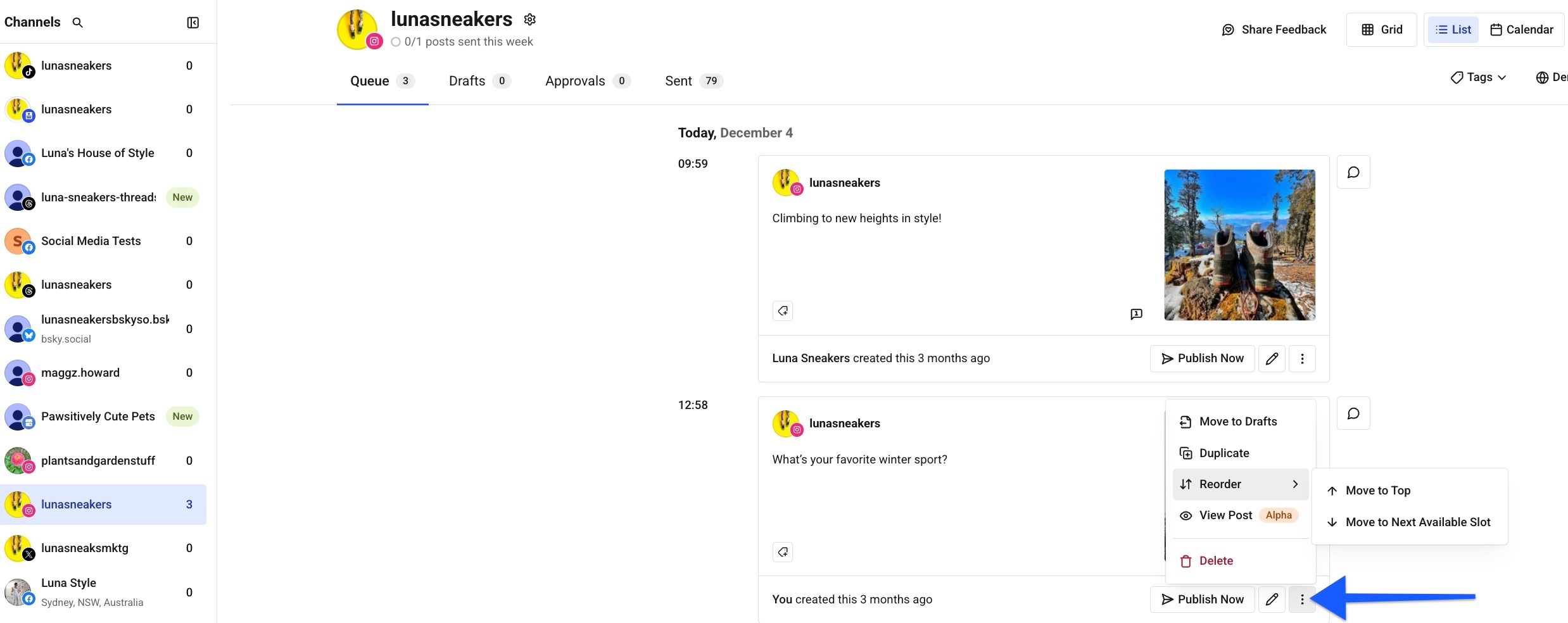Open comments bubble beside the climbing post
This screenshot has height=623, width=1568.
click(1353, 172)
